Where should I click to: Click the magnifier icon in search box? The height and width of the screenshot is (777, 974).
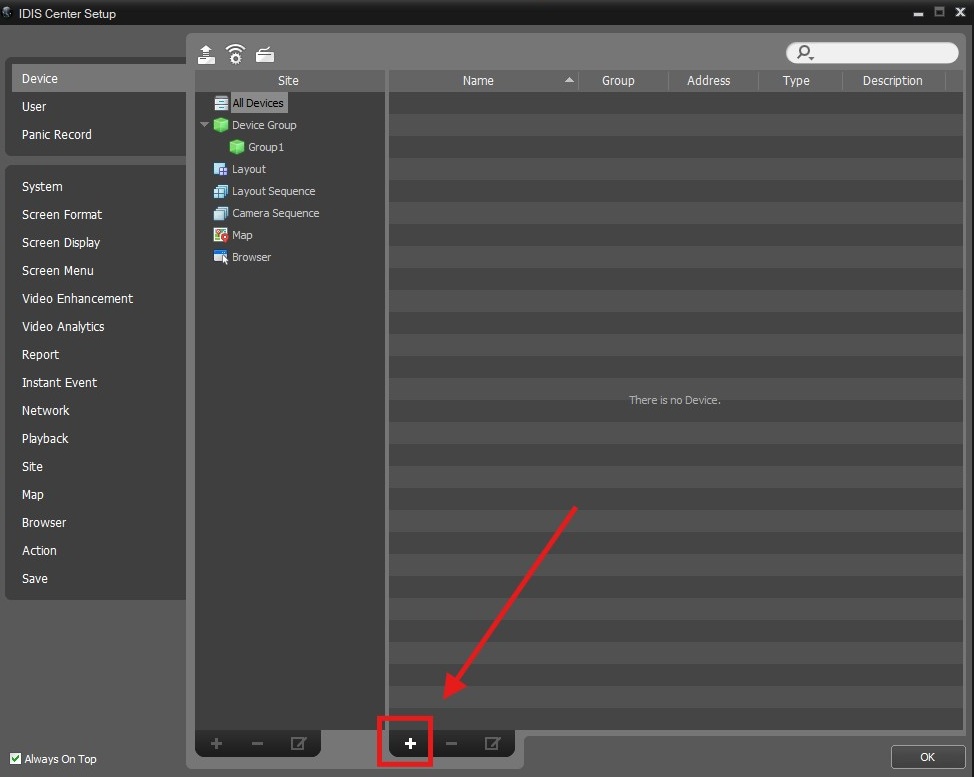(x=804, y=53)
